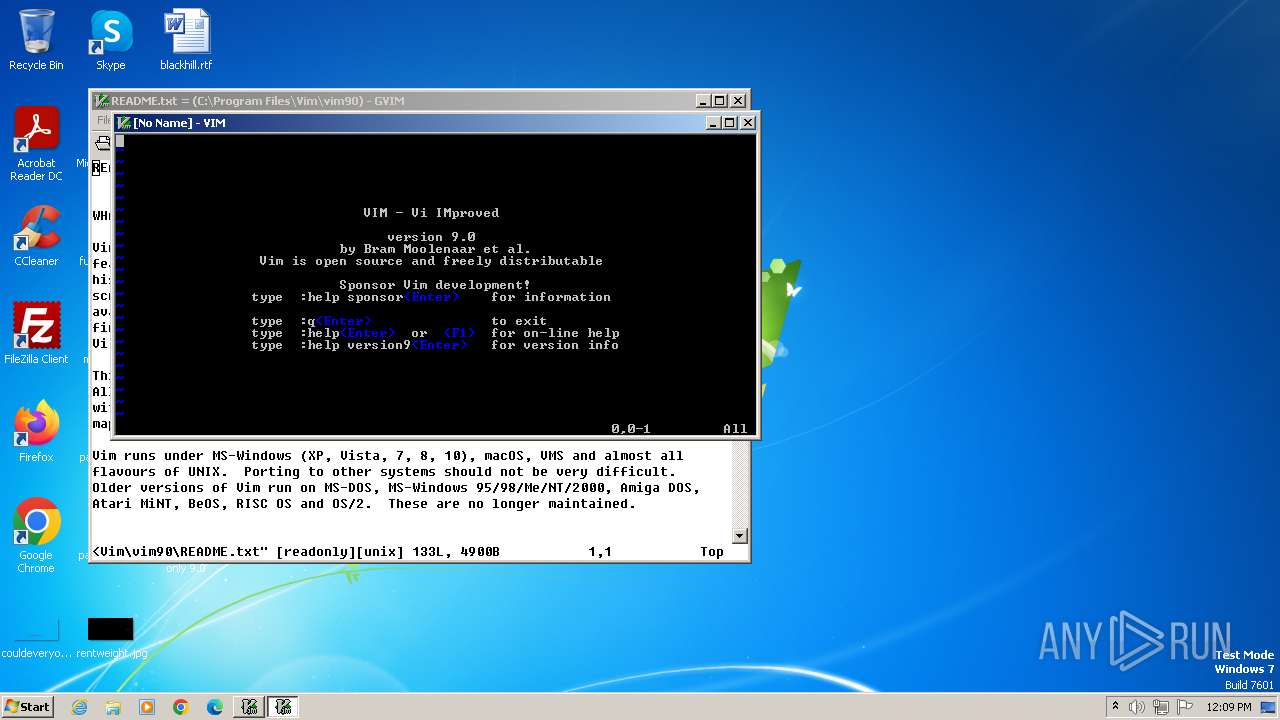Maximize the [No Name] VIM window
The image size is (1280, 720).
pos(730,123)
